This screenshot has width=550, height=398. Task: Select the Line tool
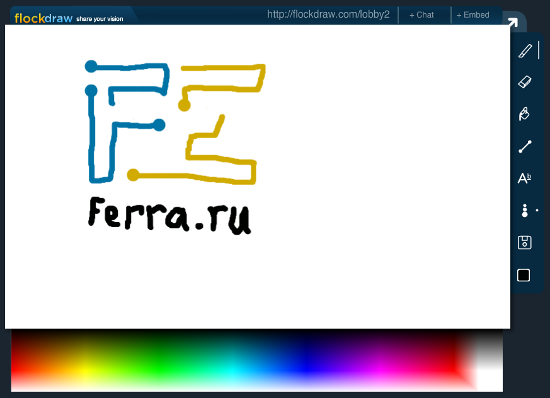pyautogui.click(x=525, y=147)
